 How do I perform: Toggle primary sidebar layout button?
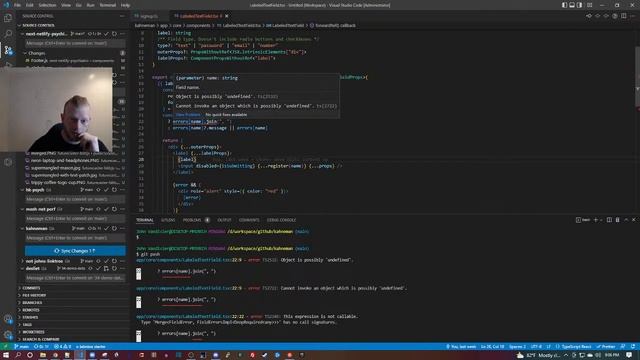click(x=564, y=5)
